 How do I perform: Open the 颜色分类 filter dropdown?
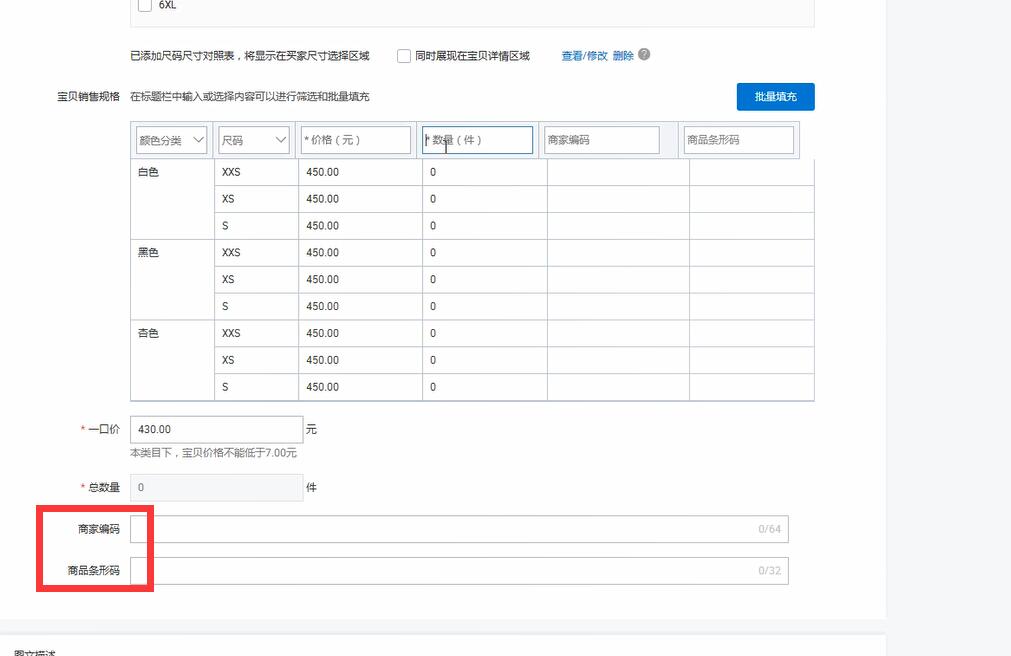(x=172, y=140)
